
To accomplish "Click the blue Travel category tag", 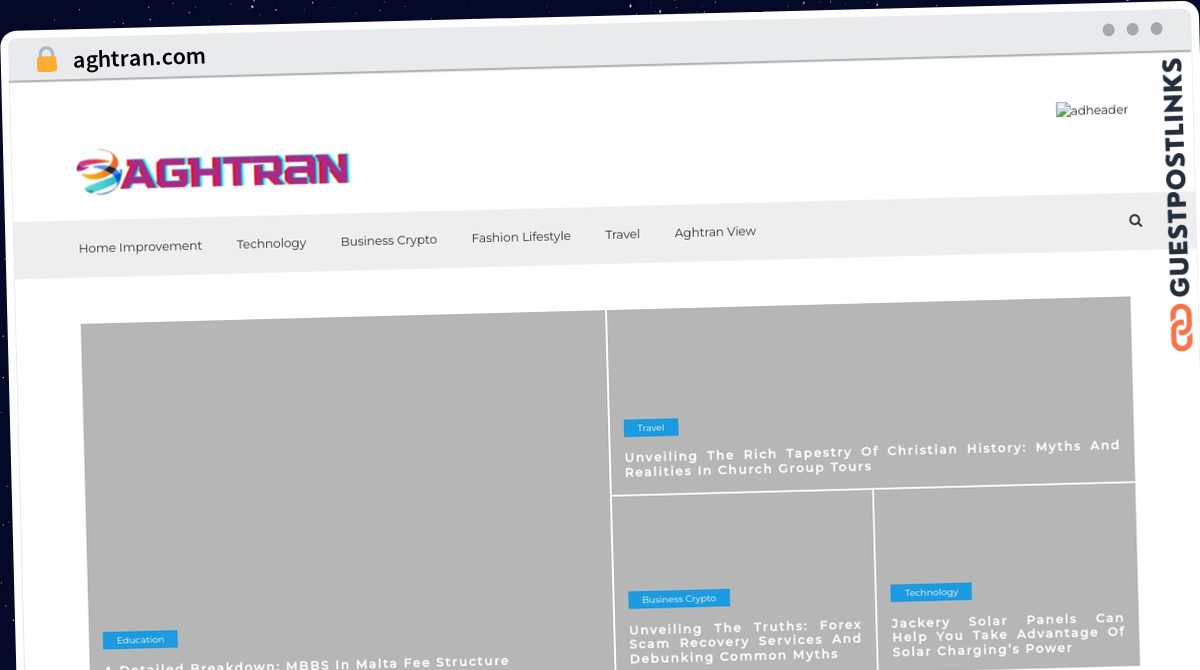I will 651,428.
